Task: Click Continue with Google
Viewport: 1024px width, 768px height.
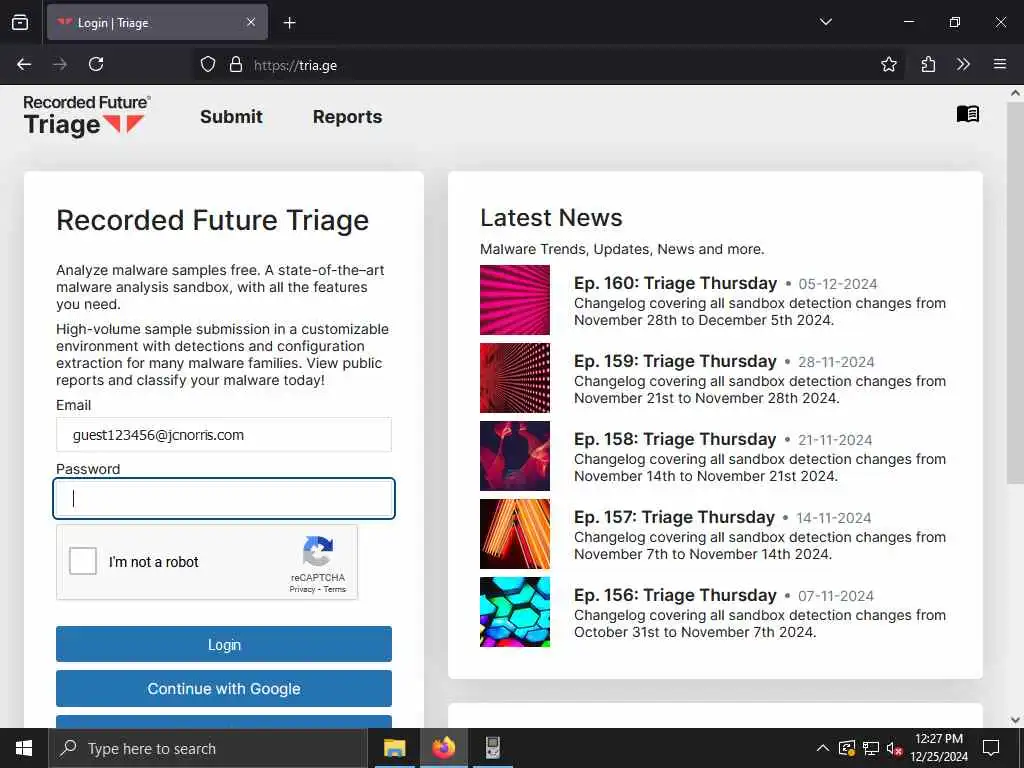Action: 224,688
